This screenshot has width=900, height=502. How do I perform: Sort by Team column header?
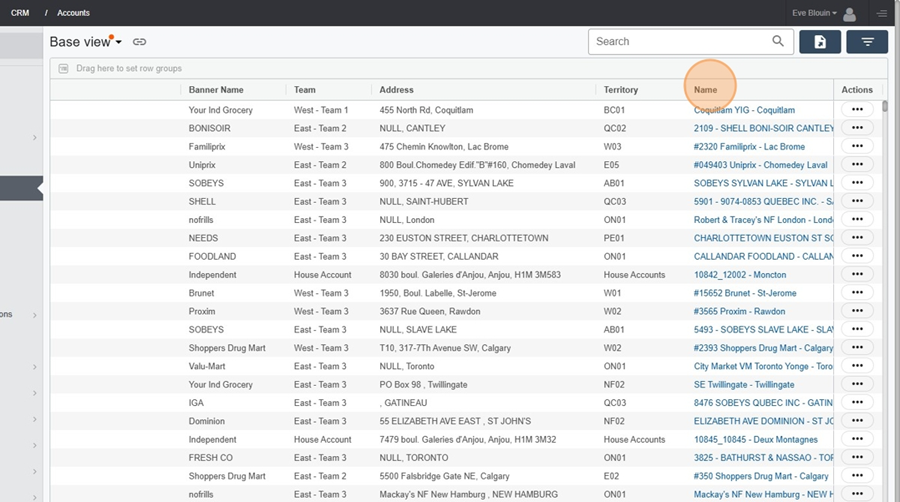tap(305, 89)
